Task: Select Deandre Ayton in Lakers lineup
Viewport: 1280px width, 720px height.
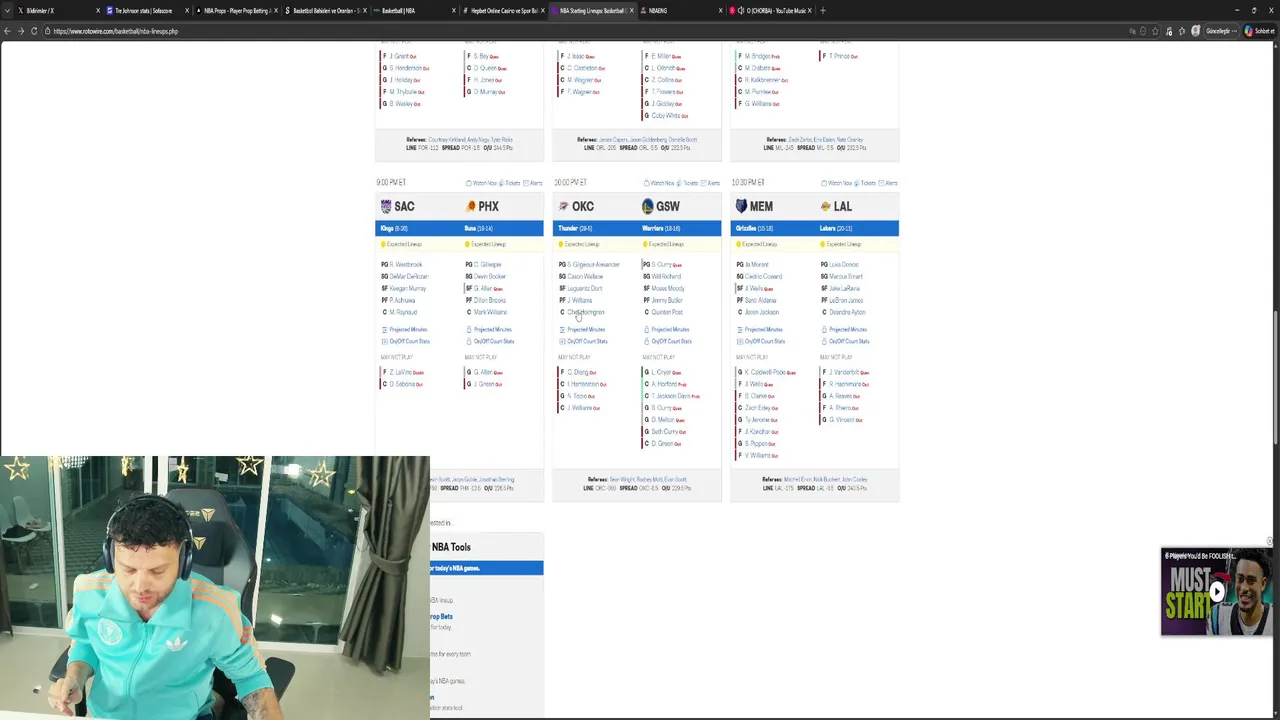Action: coord(848,312)
